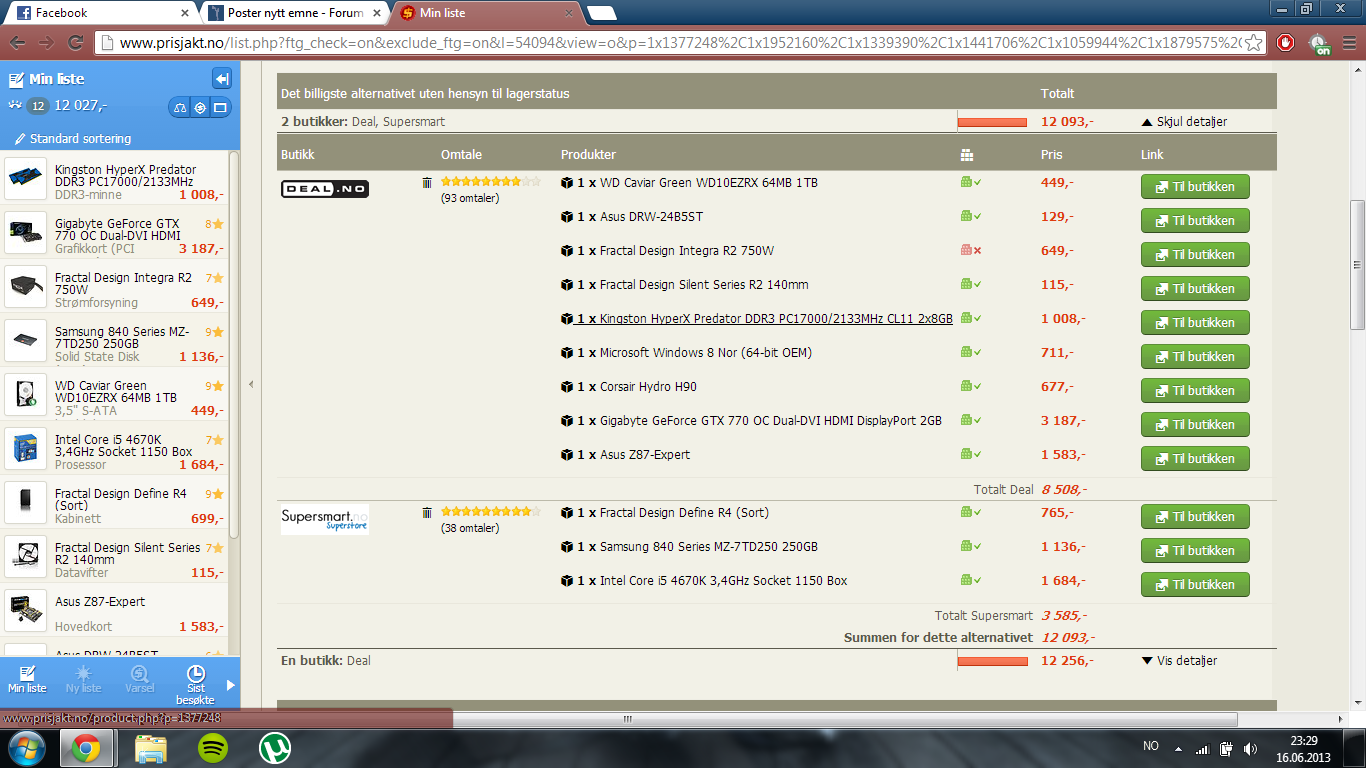Screen dimensions: 1366x768
Task: Collapse details with Skjul detaljer
Action: (x=1184, y=122)
